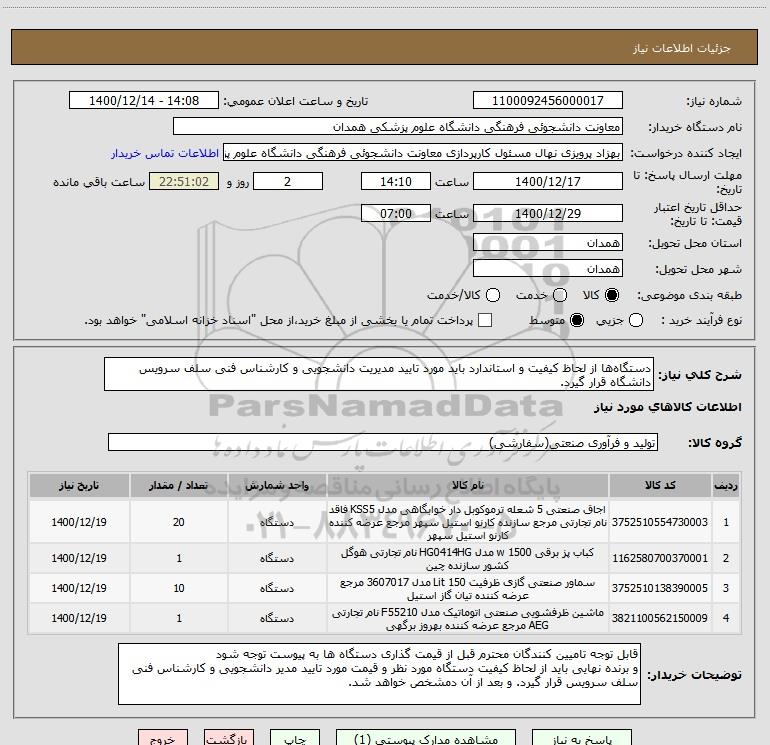Select the خدمت radio button
The width and height of the screenshot is (770, 745).
(x=560, y=295)
